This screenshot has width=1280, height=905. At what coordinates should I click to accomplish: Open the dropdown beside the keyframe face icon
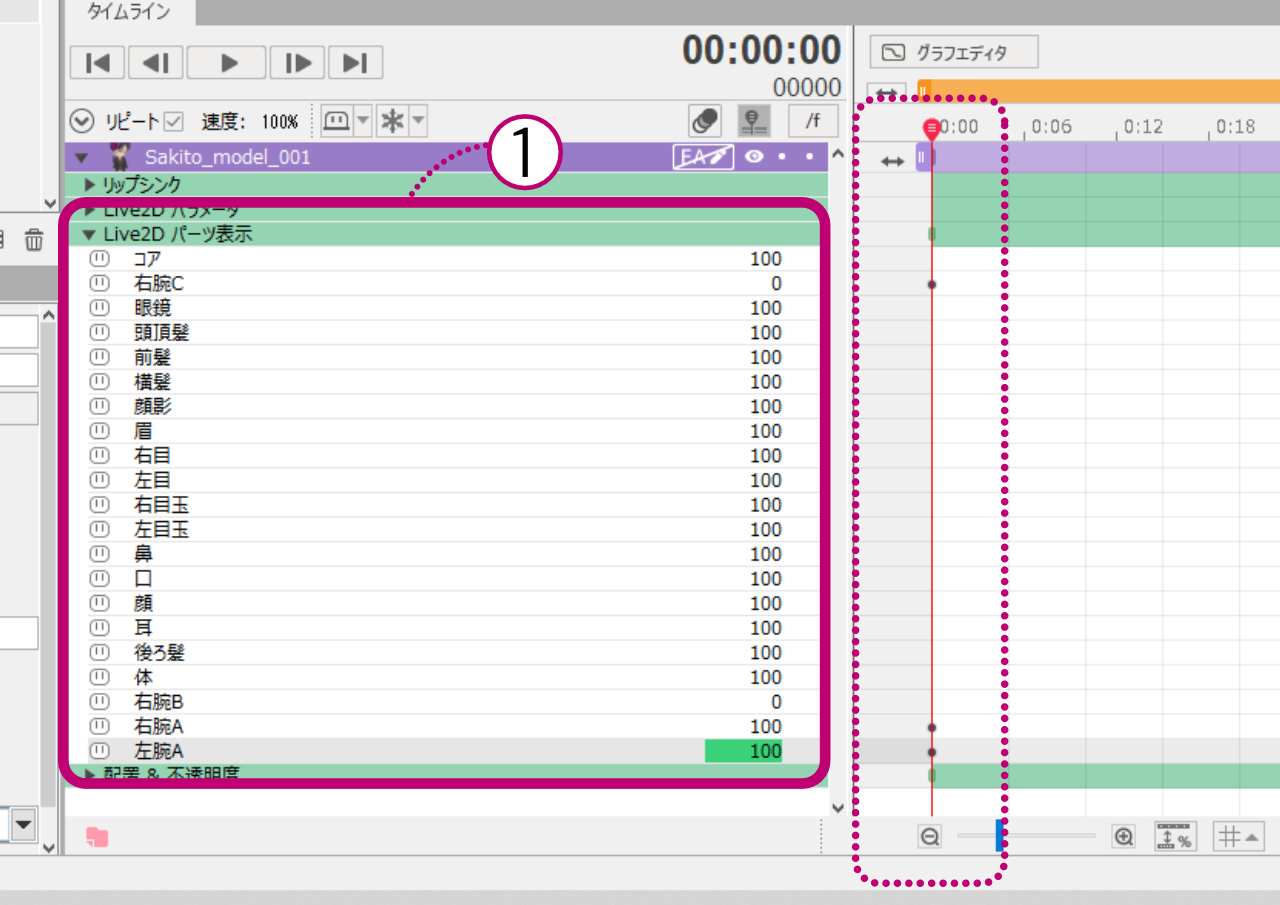(x=363, y=121)
